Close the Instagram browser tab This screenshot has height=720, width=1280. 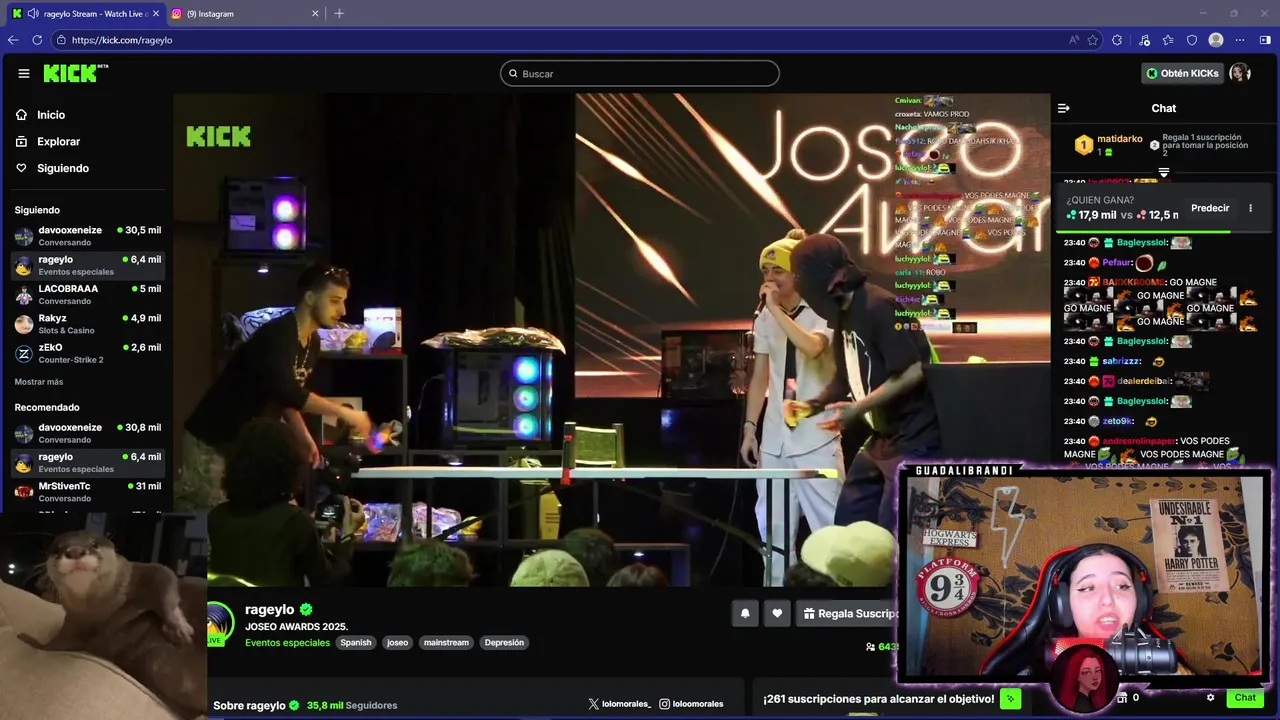pyautogui.click(x=315, y=13)
